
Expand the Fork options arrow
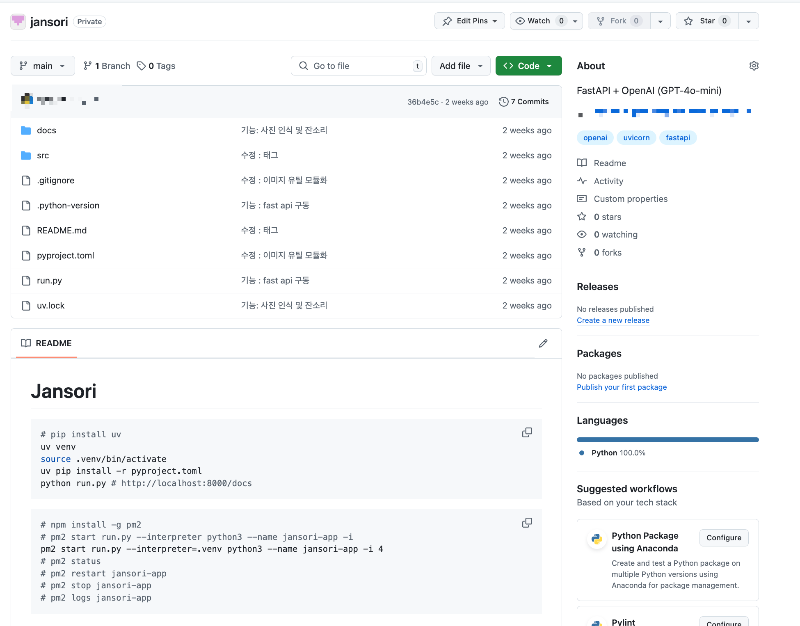(660, 21)
